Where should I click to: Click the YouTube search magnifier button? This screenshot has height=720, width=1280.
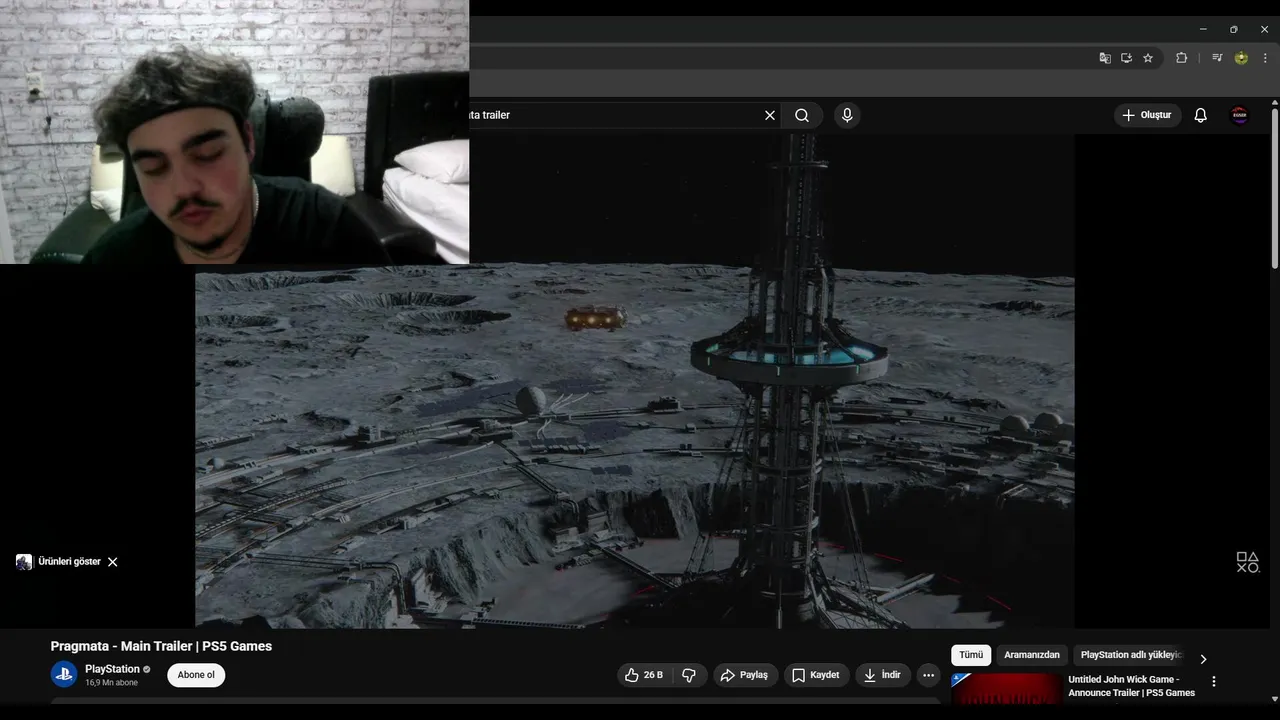point(802,115)
